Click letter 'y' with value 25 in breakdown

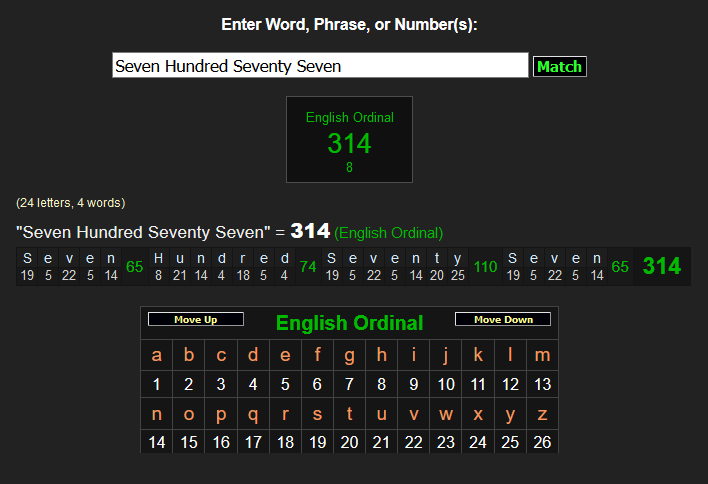pos(458,258)
